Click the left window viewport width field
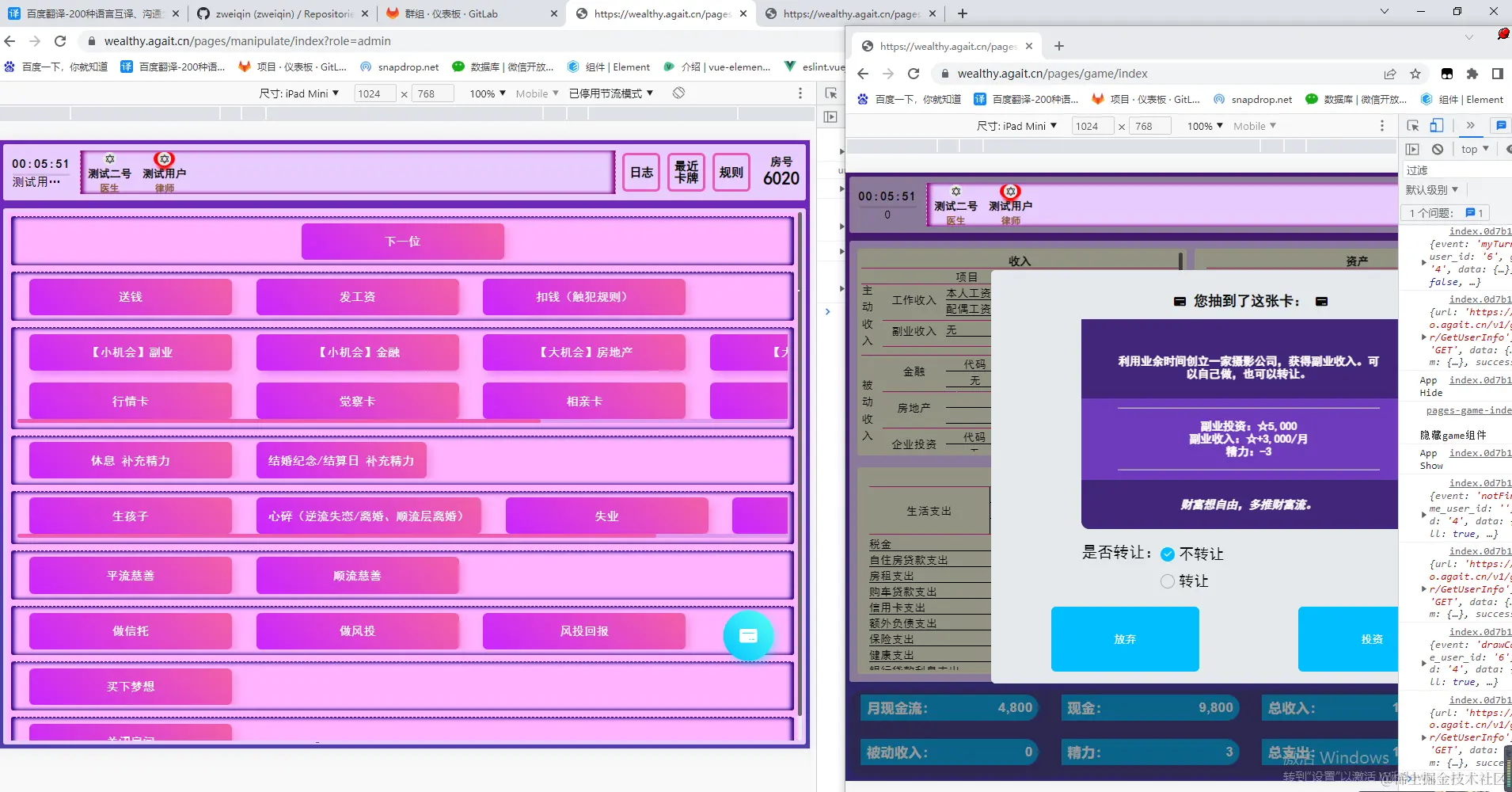 pos(374,93)
